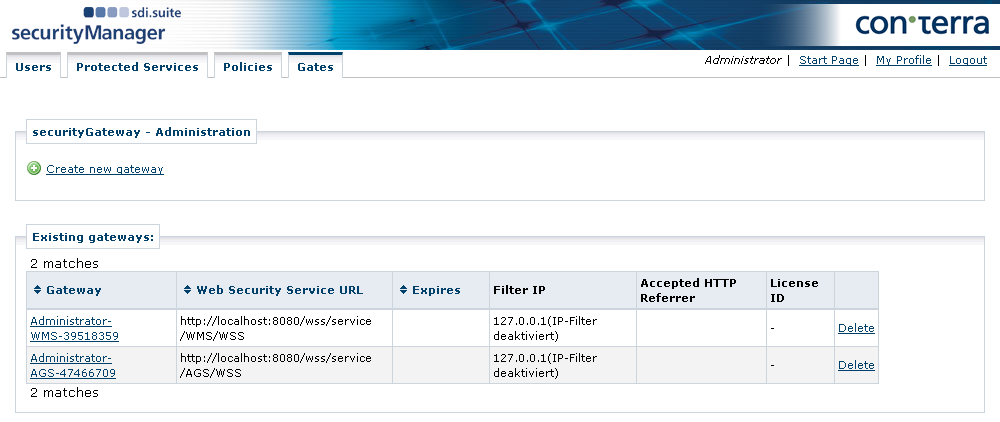Viewport: 1000px width, 422px height.
Task: Open the Create new gateway link
Action: (x=105, y=169)
